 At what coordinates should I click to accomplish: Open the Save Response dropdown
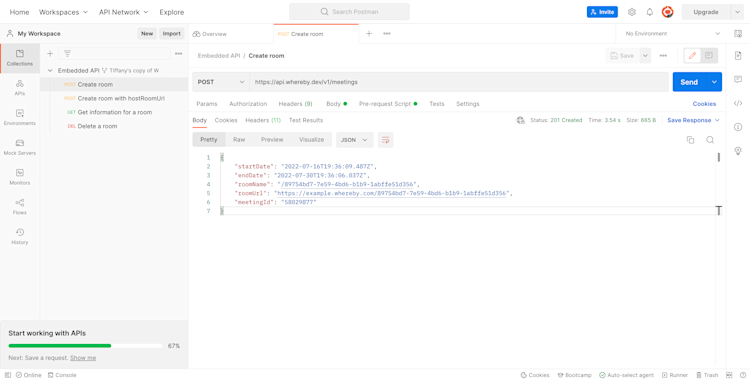(x=693, y=120)
